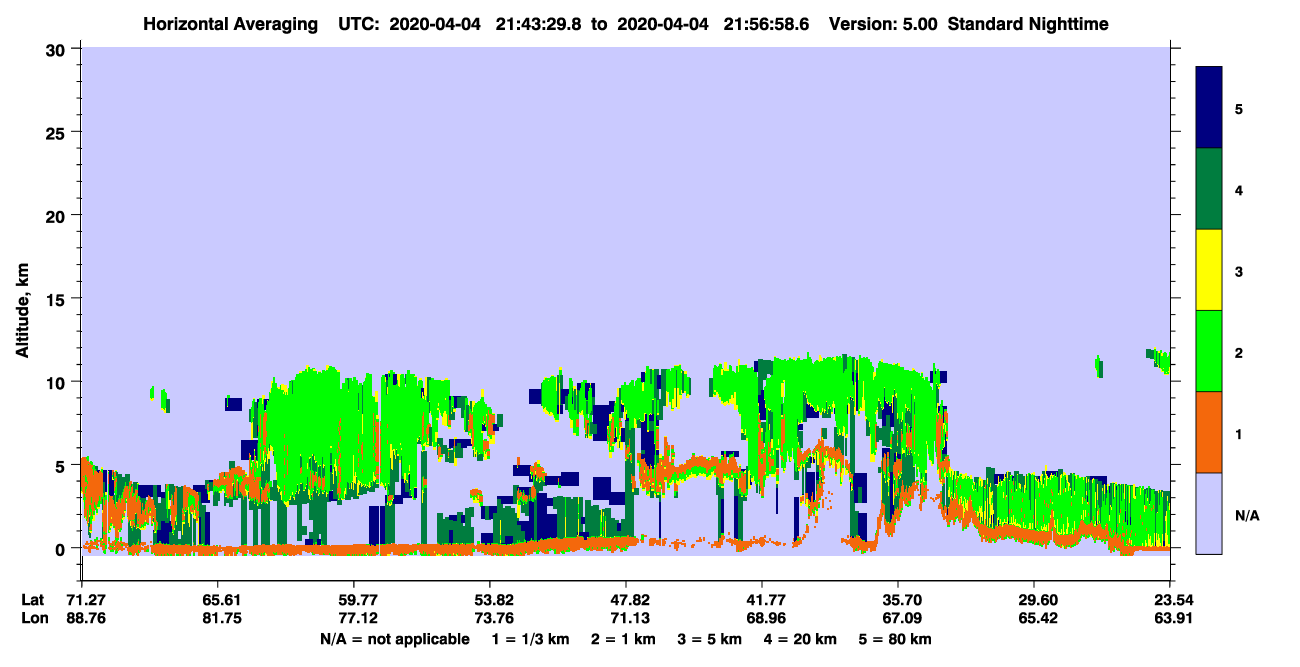Click the 'Lat' row label
Screen dimensions: 1300x667
33,600
